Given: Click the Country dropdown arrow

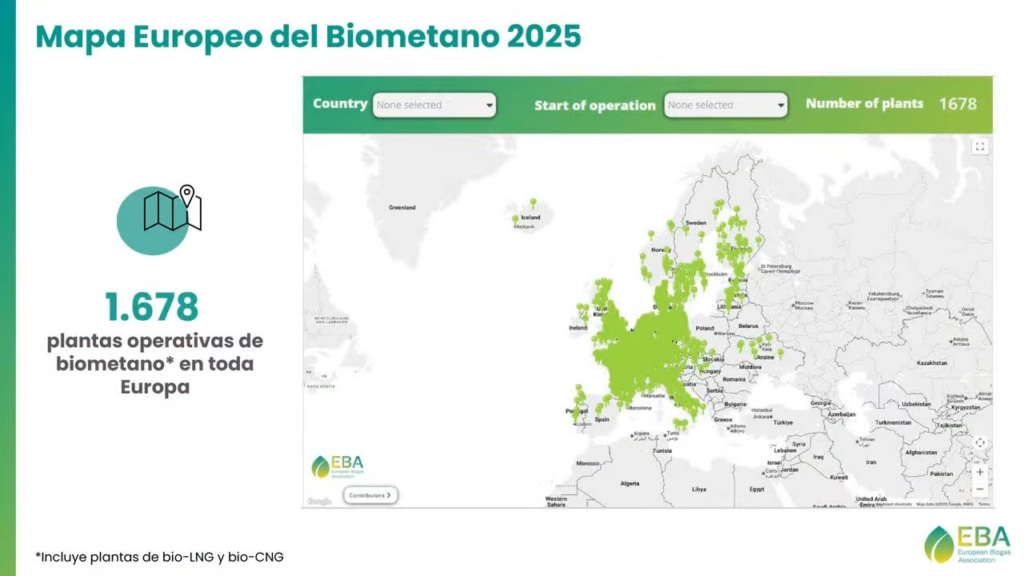Looking at the screenshot, I should pyautogui.click(x=489, y=105).
